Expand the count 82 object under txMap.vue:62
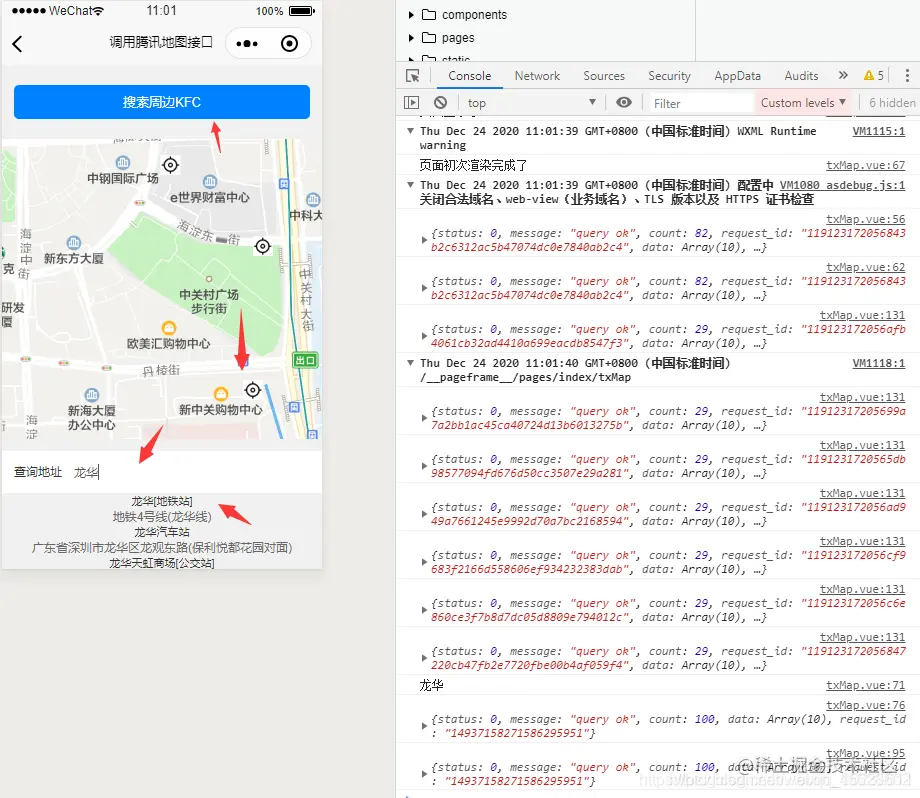 424,288
